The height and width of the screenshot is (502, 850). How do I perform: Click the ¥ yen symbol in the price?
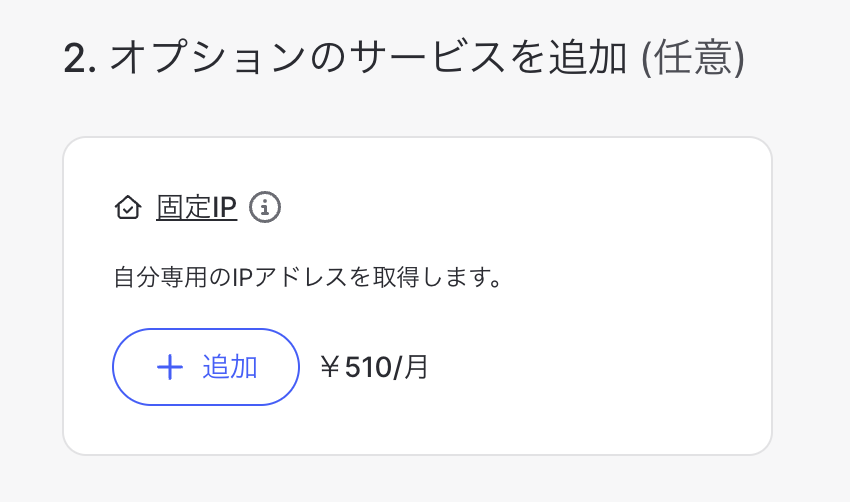tap(330, 367)
